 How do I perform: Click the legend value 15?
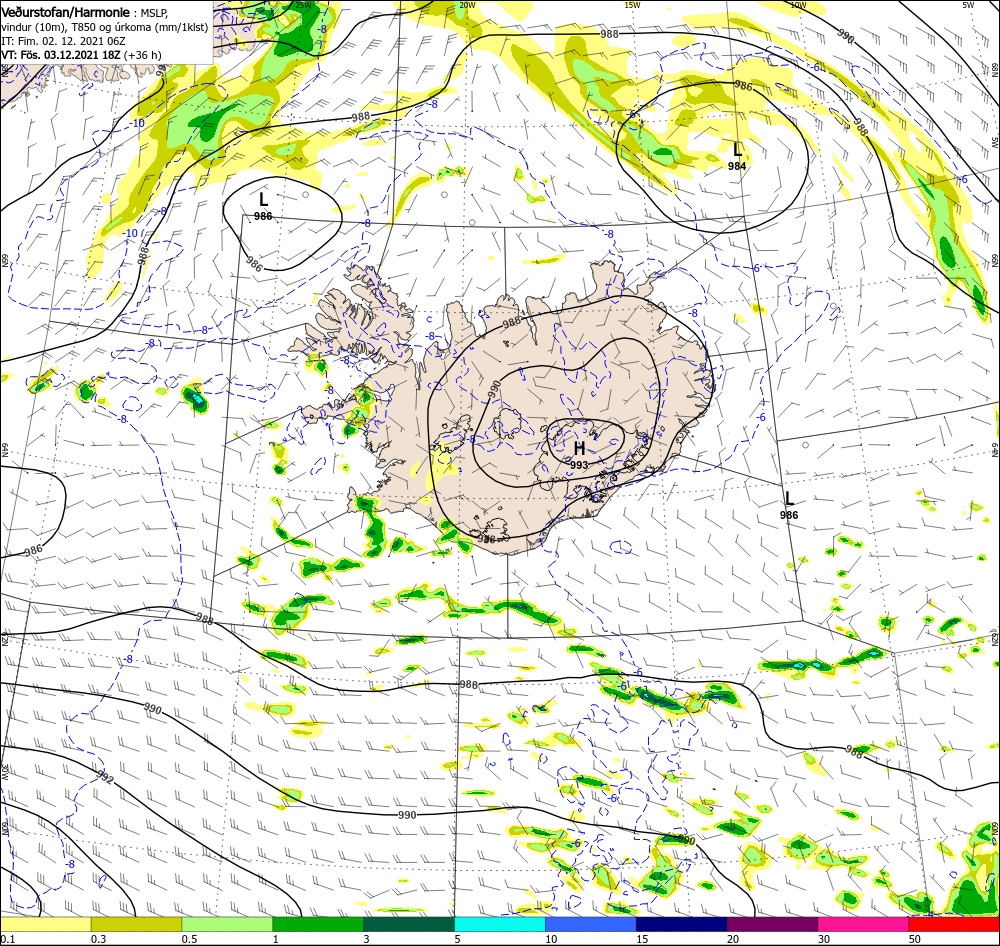pos(642,939)
